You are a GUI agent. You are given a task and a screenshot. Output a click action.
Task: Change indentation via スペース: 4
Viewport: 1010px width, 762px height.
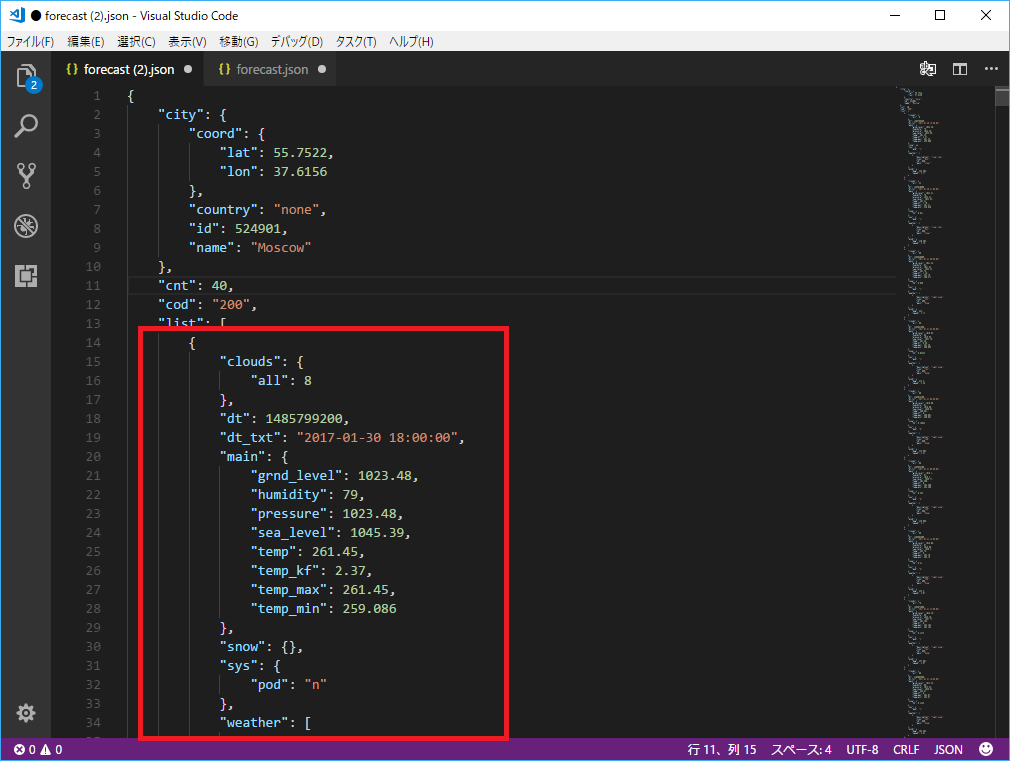(x=801, y=749)
